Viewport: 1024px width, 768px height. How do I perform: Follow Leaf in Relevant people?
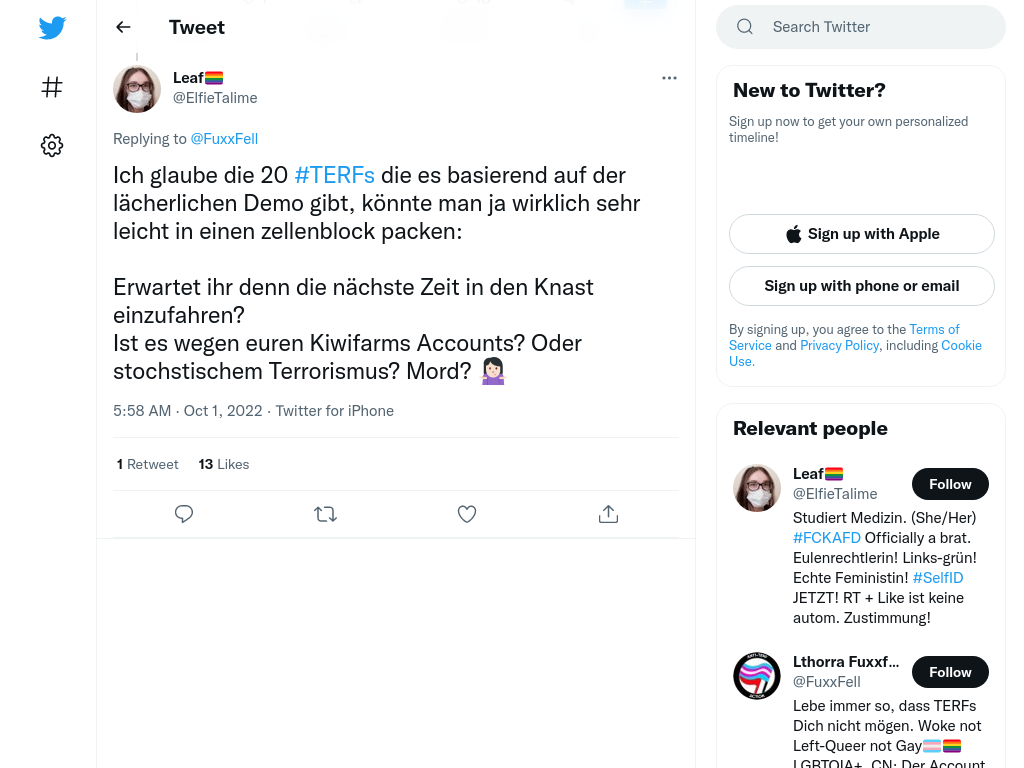click(x=950, y=484)
